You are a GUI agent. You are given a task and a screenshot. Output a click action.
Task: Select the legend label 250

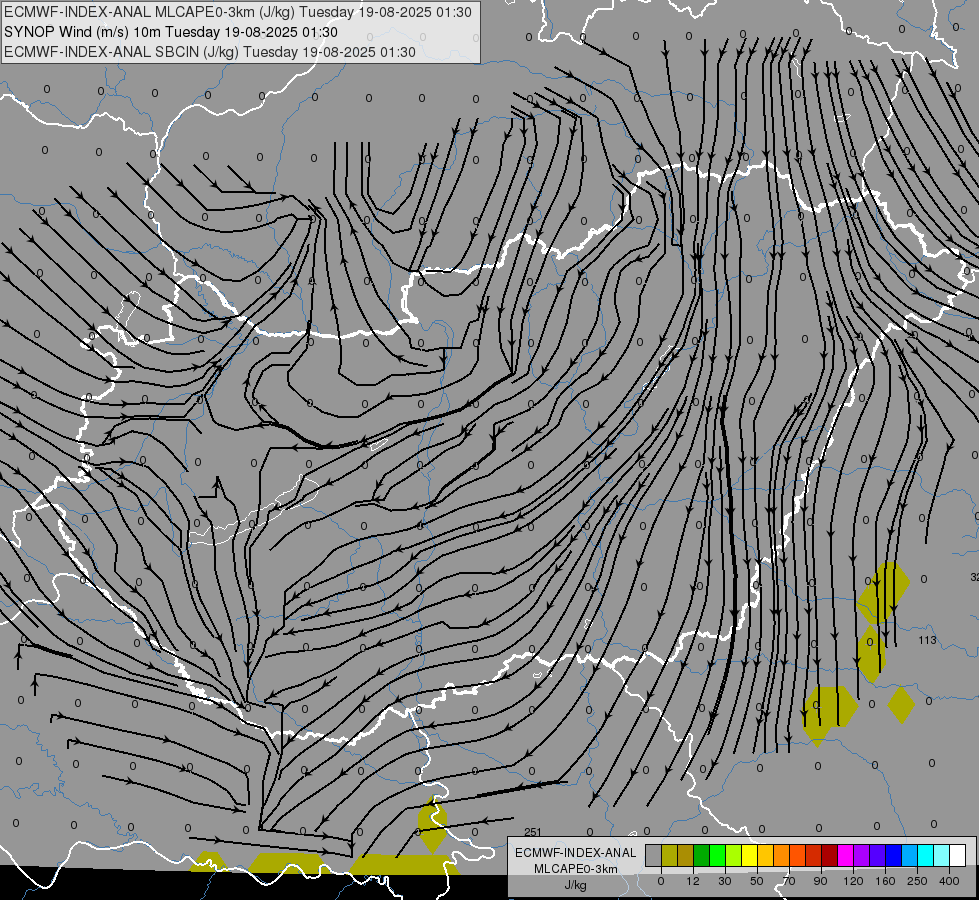[x=917, y=881]
